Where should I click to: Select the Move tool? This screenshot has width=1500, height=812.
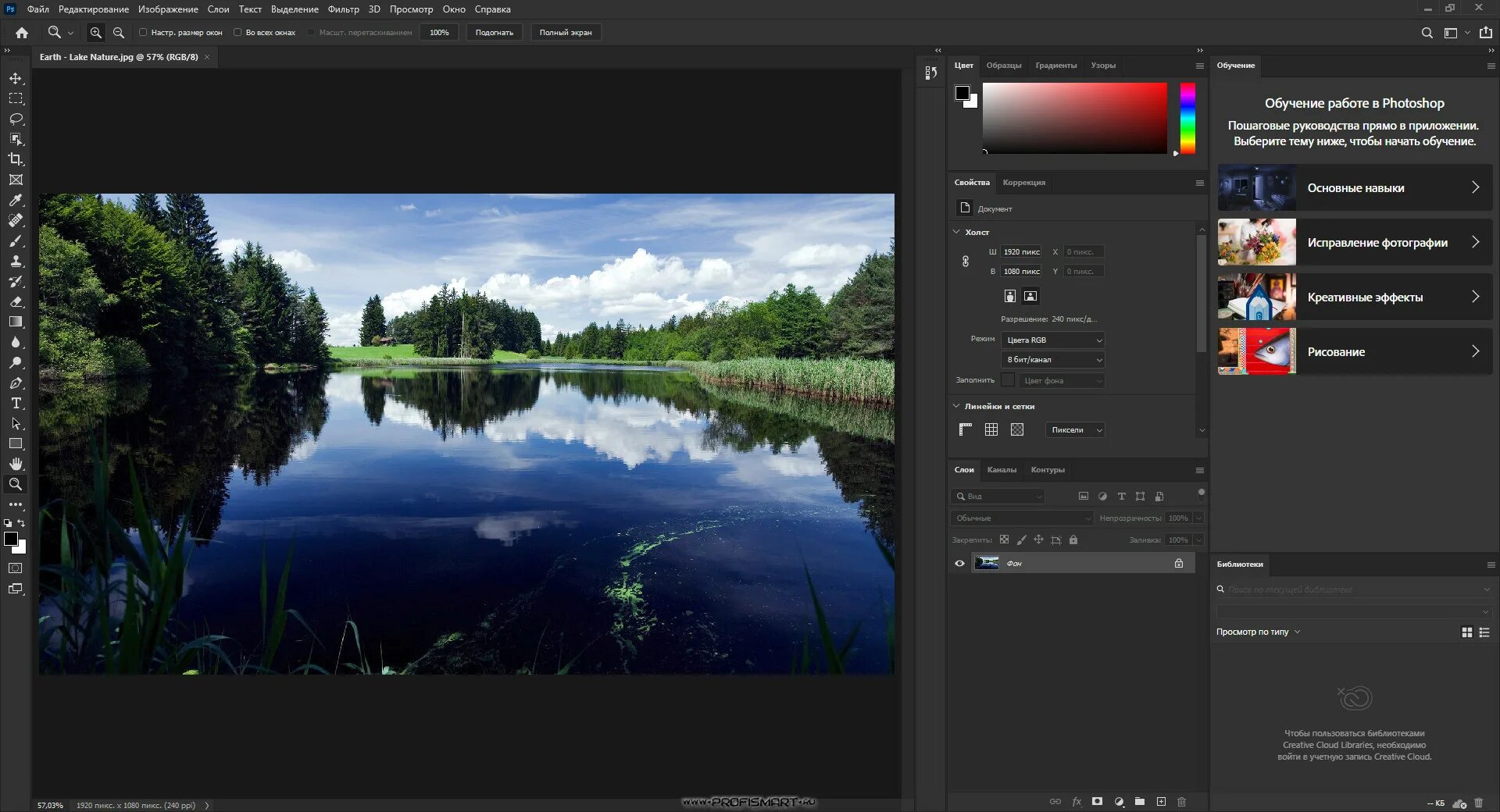pos(16,78)
